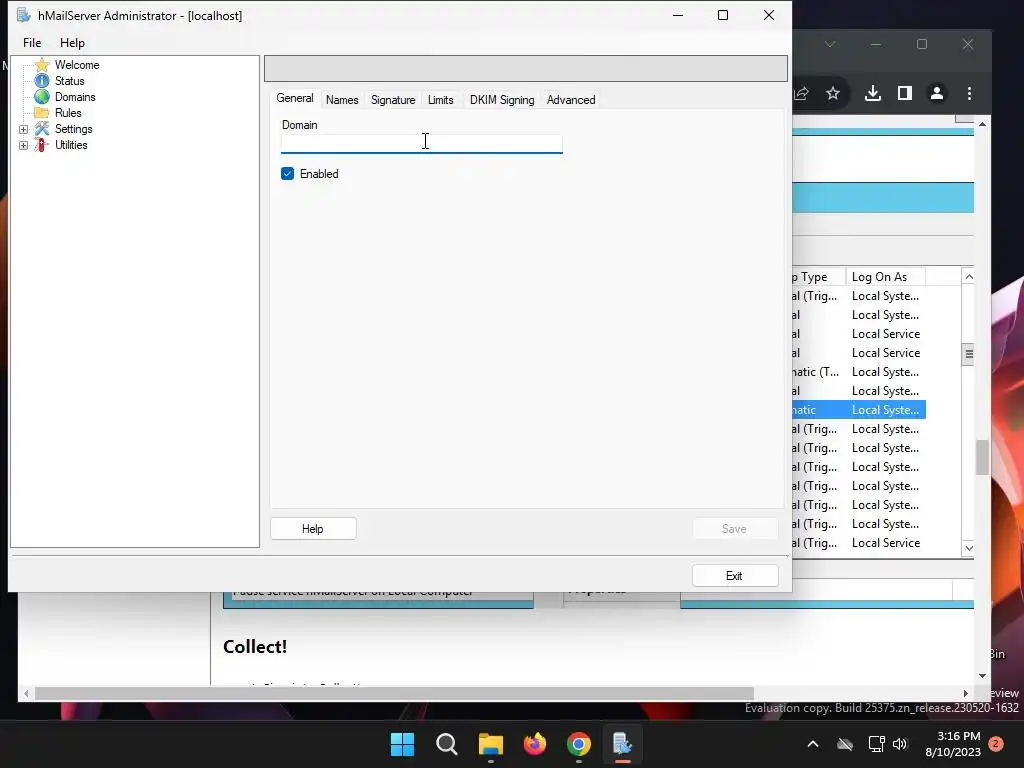
Task: Click volume speaker tray icon
Action: tap(900, 744)
